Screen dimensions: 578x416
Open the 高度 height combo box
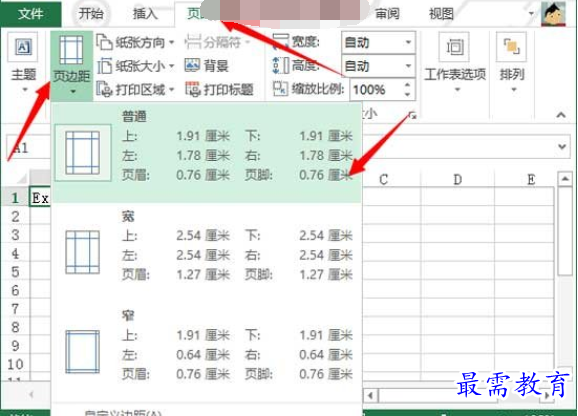pyautogui.click(x=379, y=66)
